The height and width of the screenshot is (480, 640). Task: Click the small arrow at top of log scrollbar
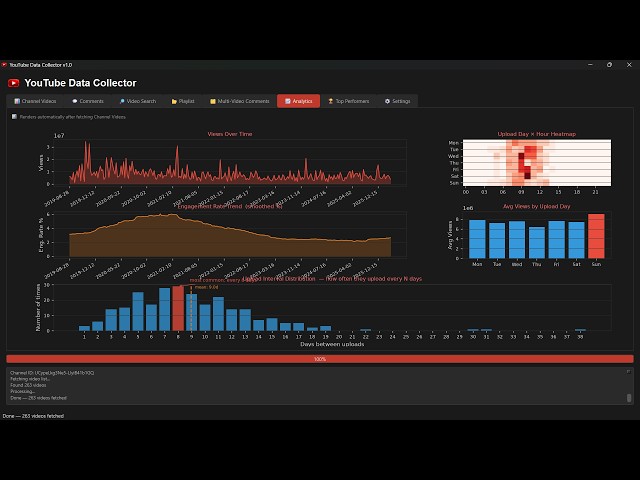click(x=629, y=371)
